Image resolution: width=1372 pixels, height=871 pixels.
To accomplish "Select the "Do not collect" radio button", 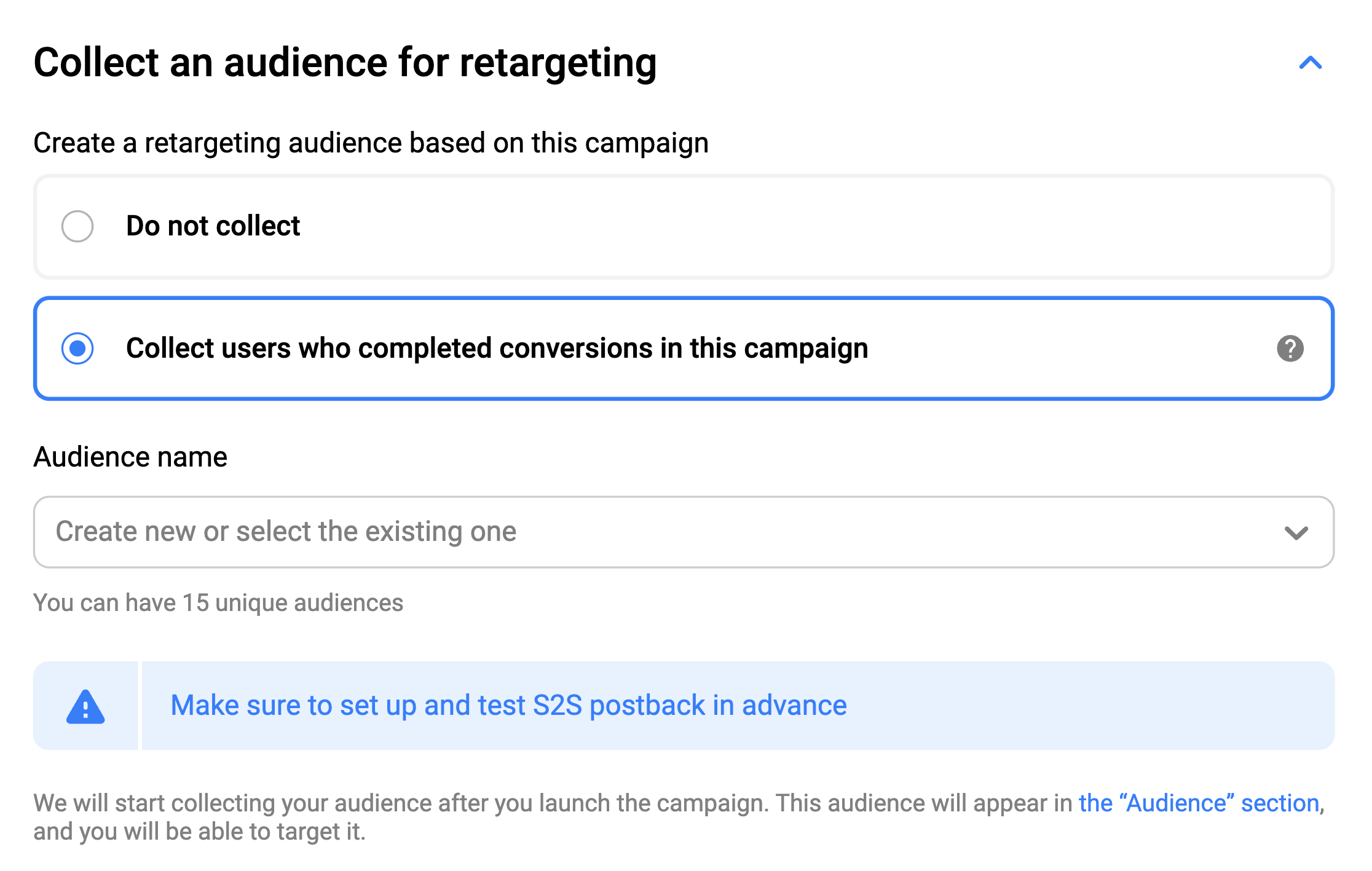I will (x=77, y=226).
